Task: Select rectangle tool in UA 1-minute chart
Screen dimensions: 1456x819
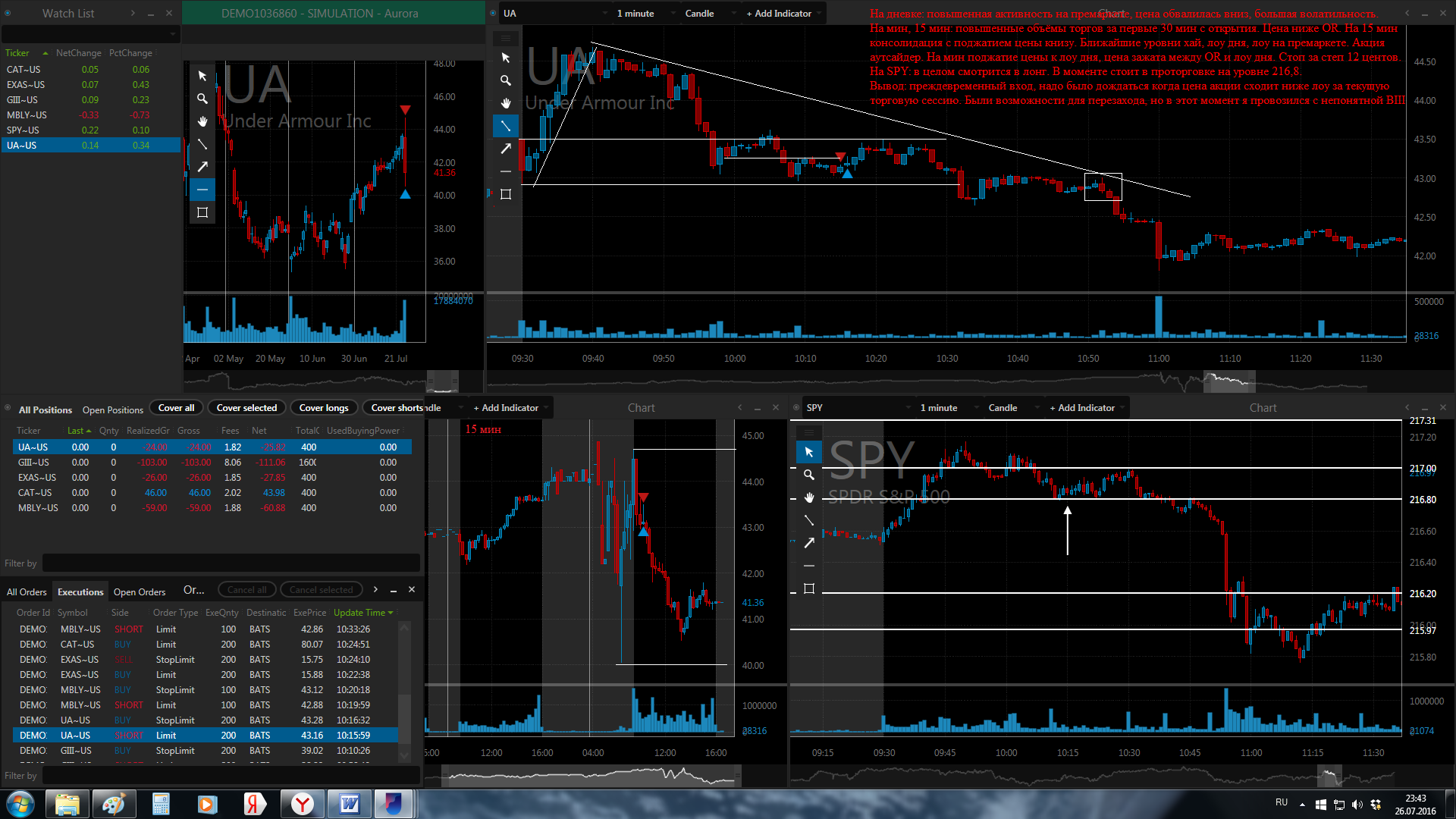Action: coord(506,194)
